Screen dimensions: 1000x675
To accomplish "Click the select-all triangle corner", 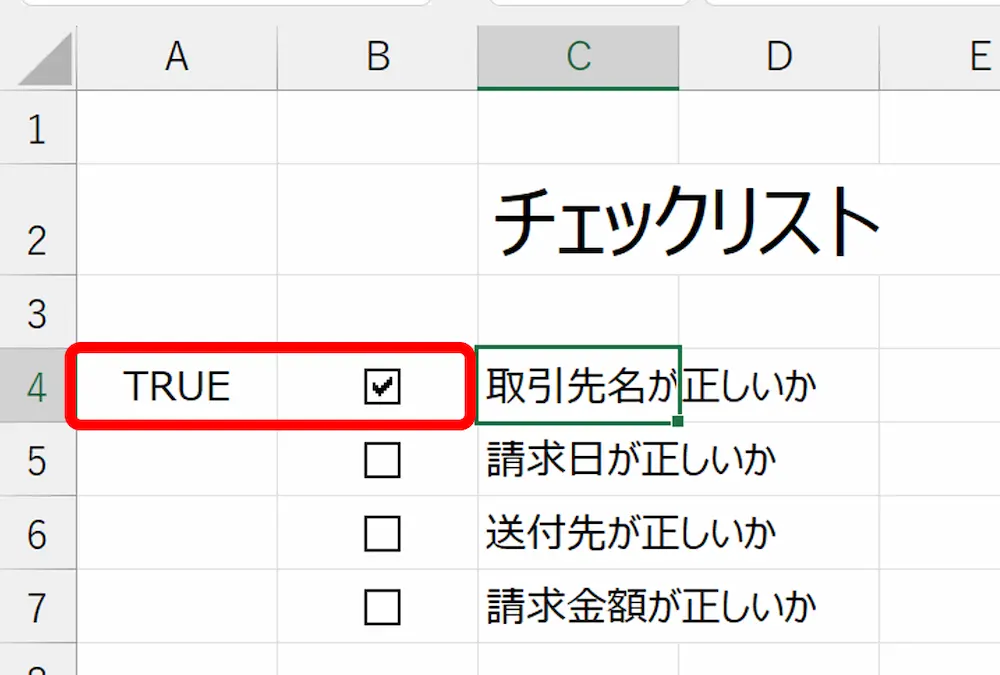I will 46,63.
